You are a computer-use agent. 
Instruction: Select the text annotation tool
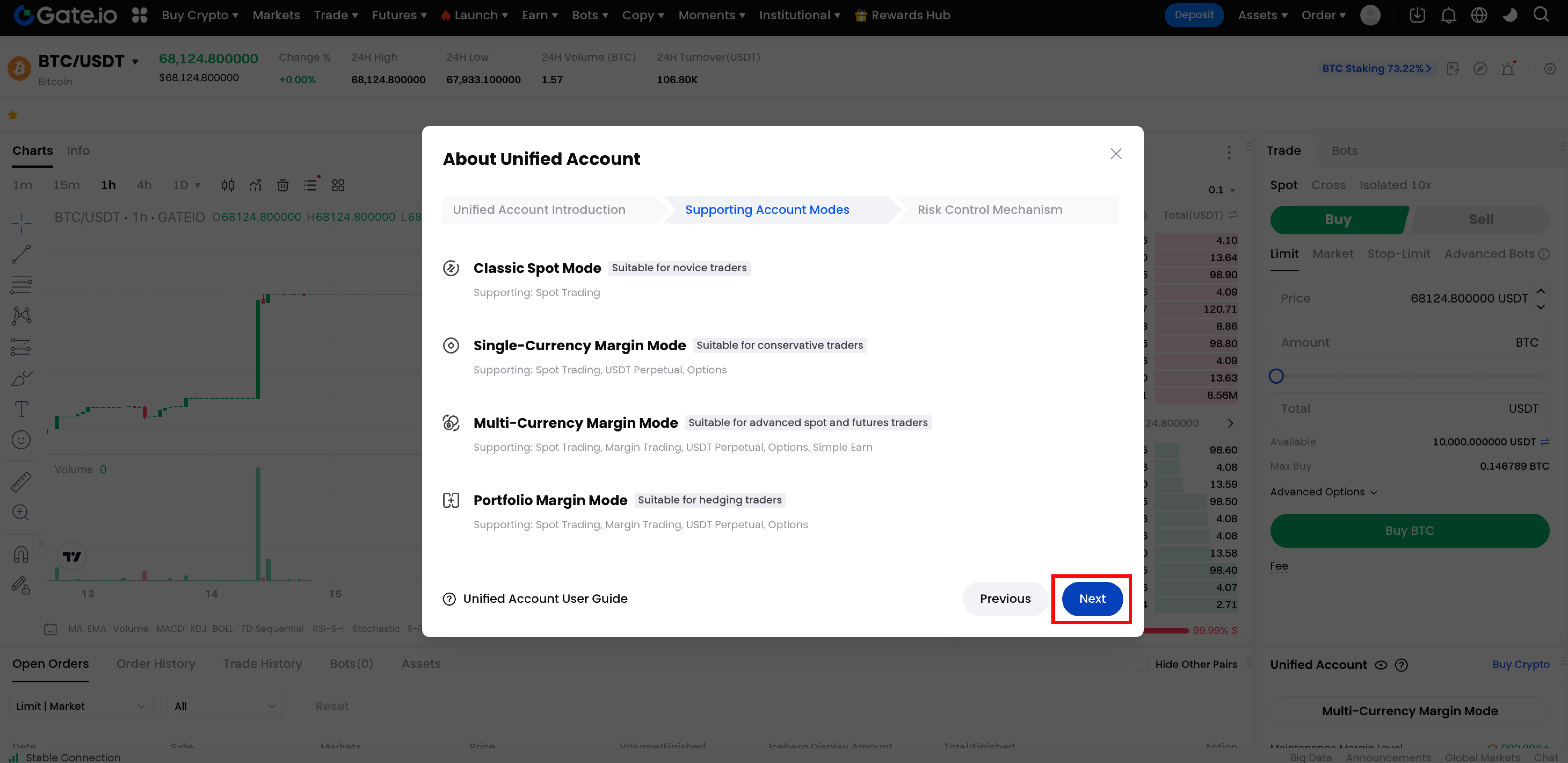[21, 409]
